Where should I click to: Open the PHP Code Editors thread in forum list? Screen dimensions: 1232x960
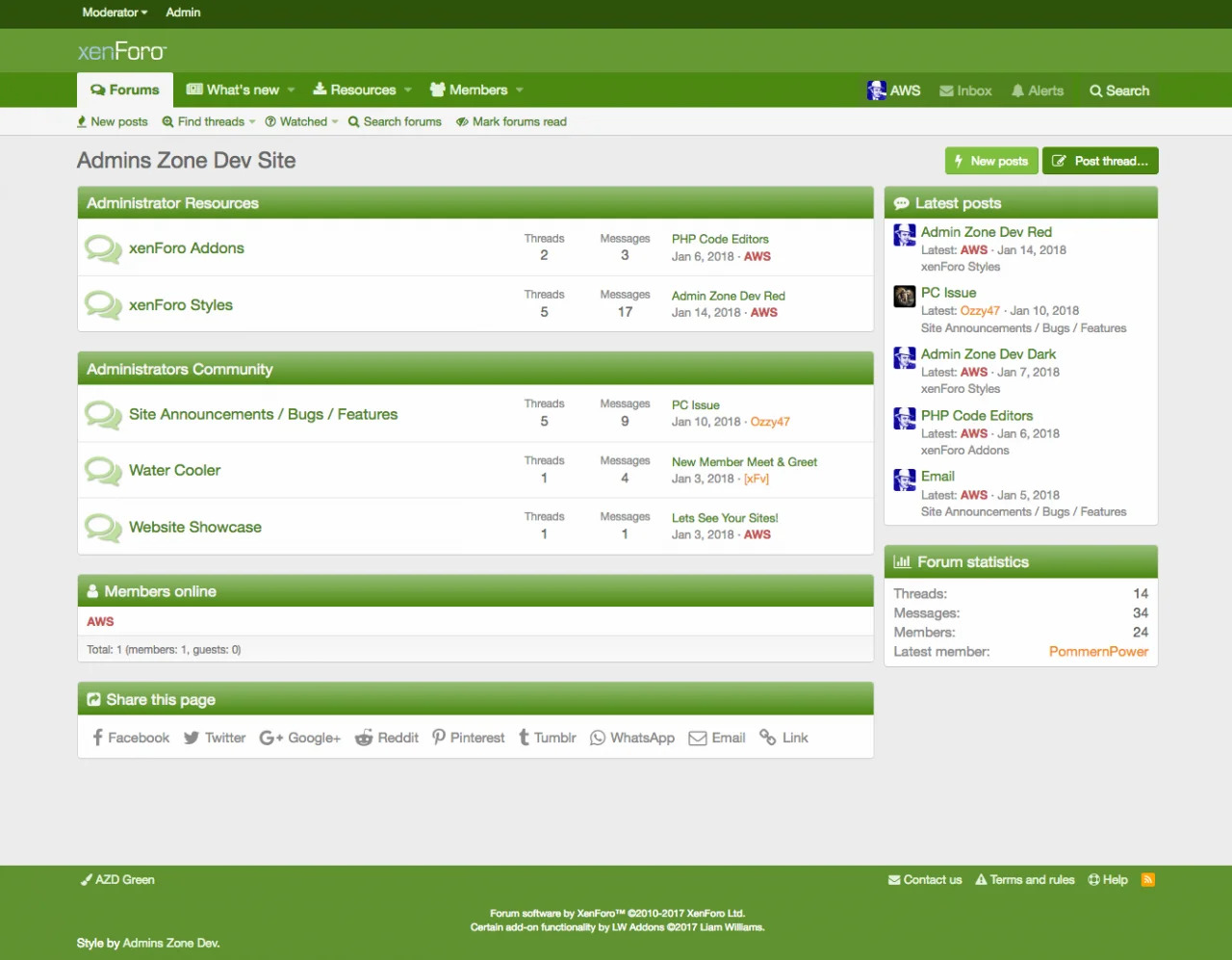[x=720, y=240]
